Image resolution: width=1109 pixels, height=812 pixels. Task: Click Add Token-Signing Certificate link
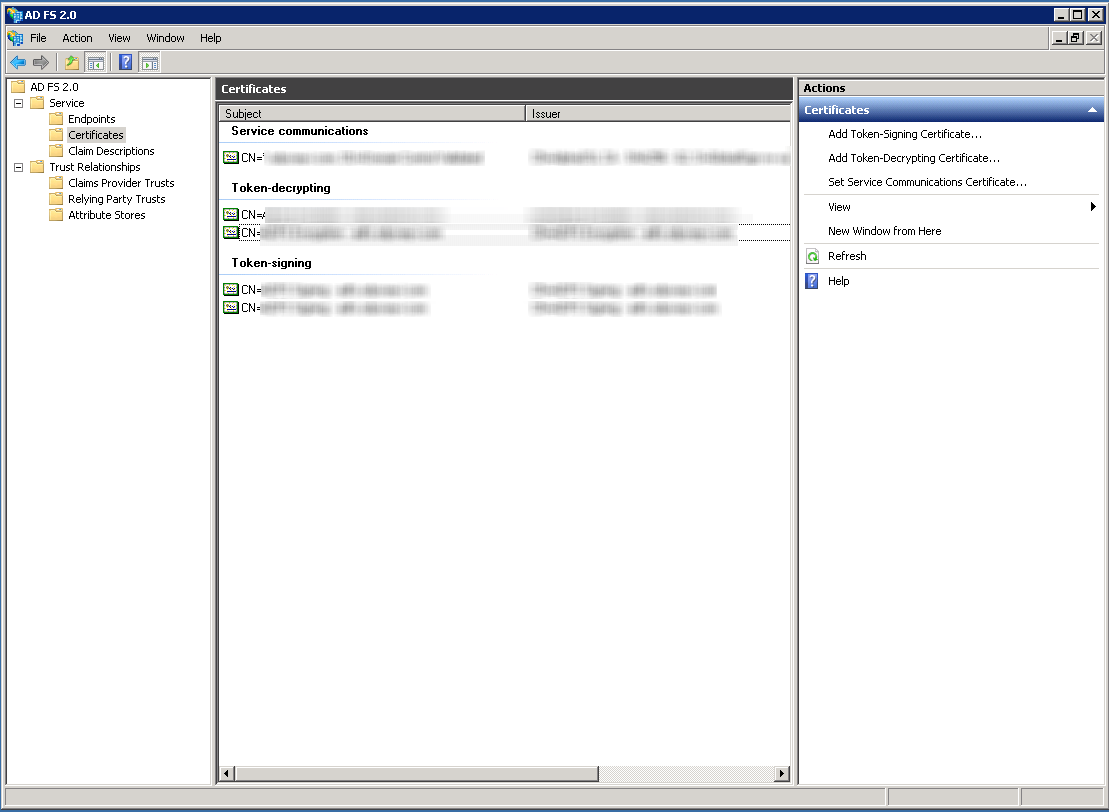point(905,134)
